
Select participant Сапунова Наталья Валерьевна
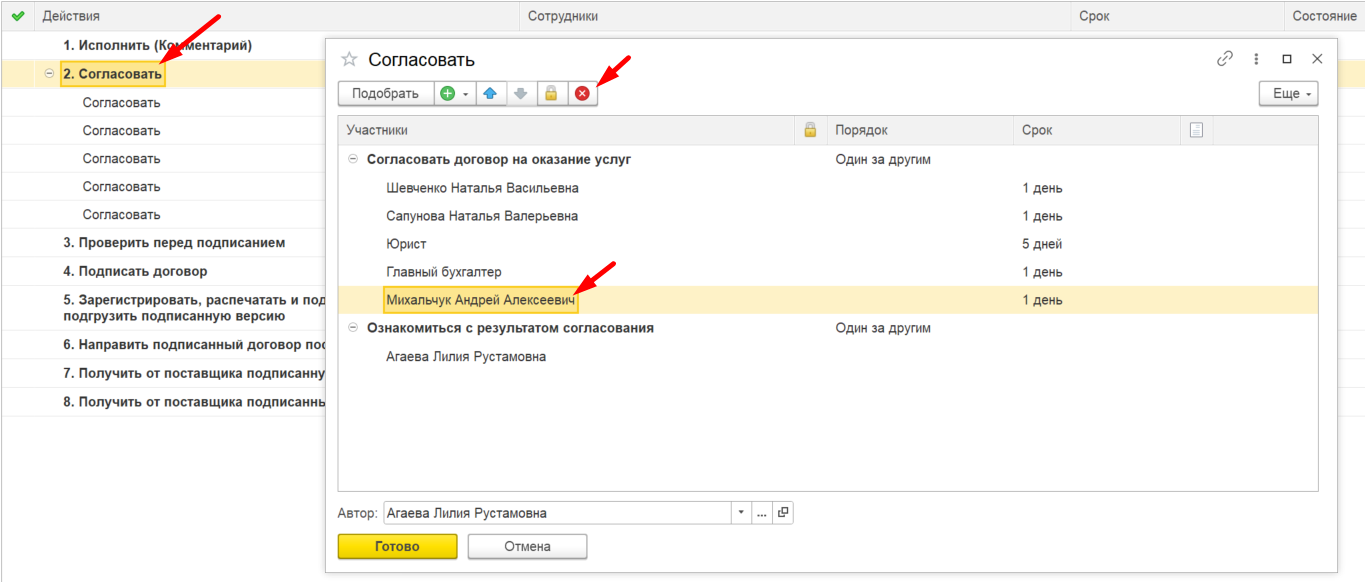tap(482, 216)
